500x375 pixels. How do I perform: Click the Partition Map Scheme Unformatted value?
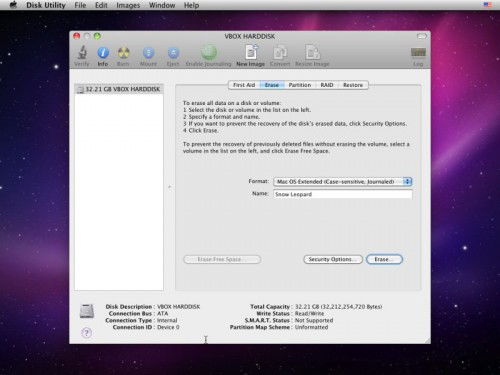click(x=311, y=327)
